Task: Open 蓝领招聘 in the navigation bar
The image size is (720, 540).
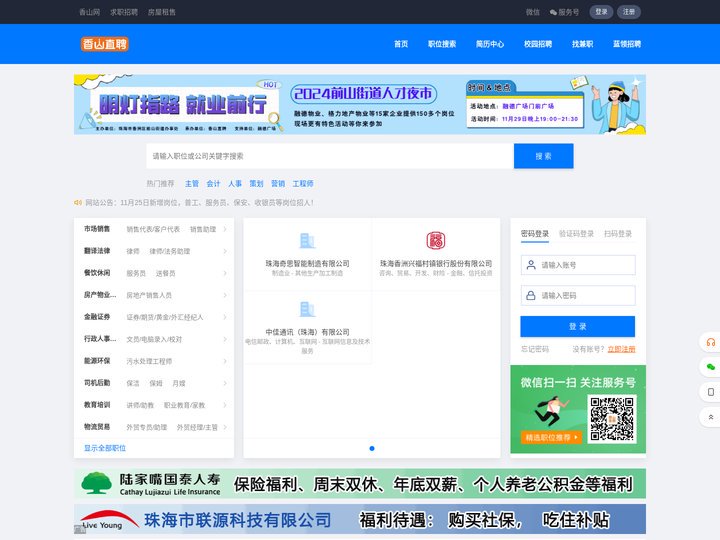Action: 627,44
